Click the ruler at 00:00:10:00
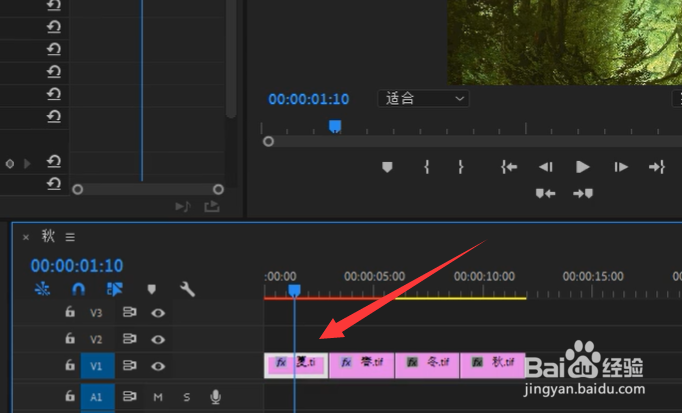682x413 pixels. point(484,276)
